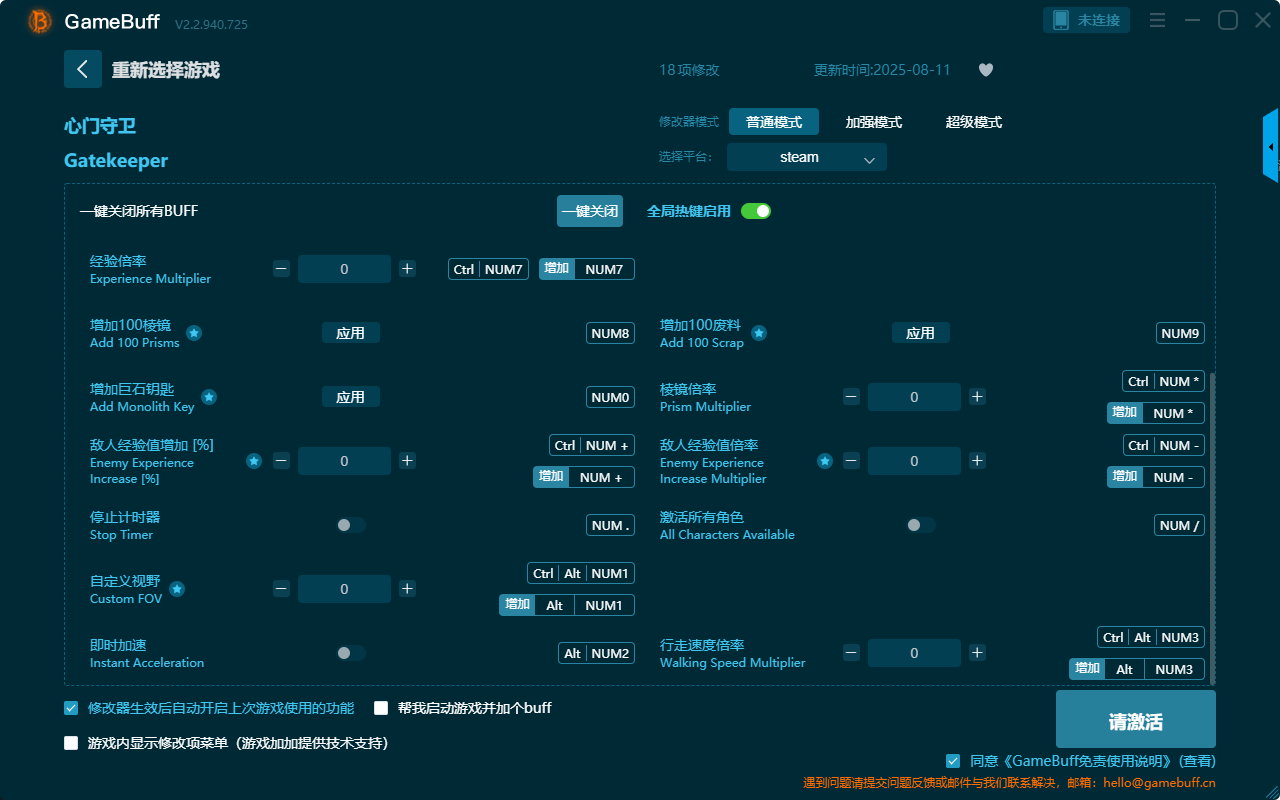This screenshot has width=1280, height=800.
Task: Click the heart favorite icon
Action: tap(986, 70)
